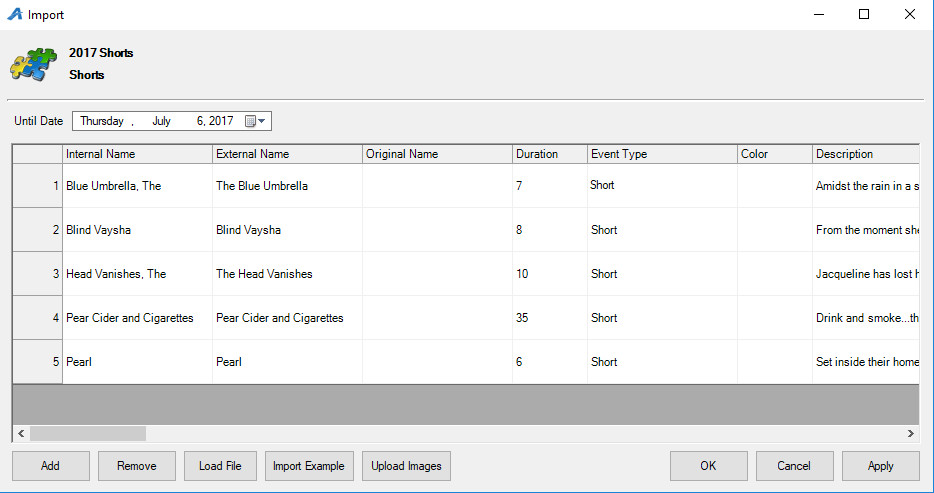Click duration value 7 for Blue Umbrella
Image resolution: width=934 pixels, height=493 pixels.
click(x=550, y=186)
